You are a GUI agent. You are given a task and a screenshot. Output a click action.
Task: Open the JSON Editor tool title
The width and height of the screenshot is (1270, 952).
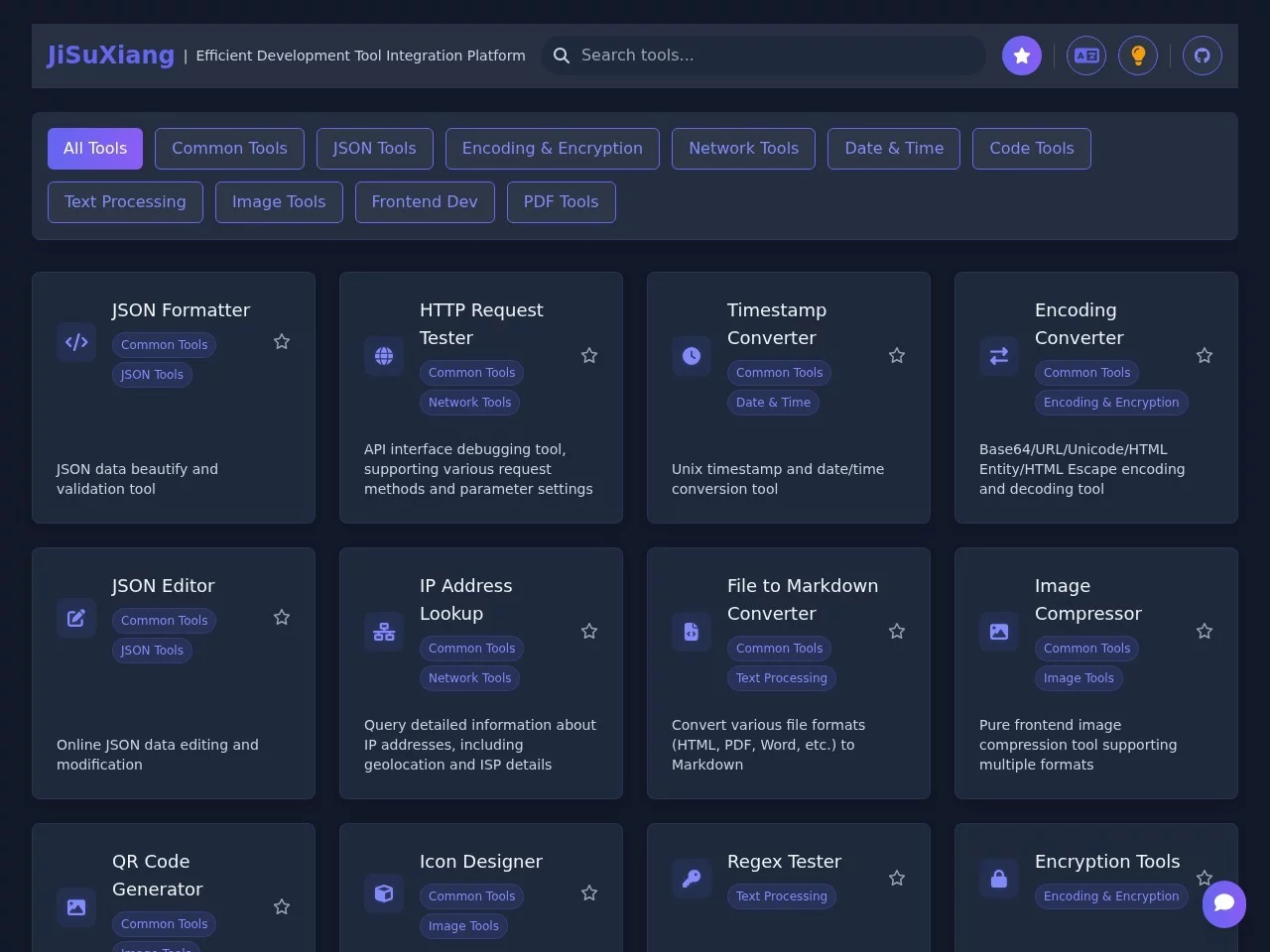coord(163,586)
